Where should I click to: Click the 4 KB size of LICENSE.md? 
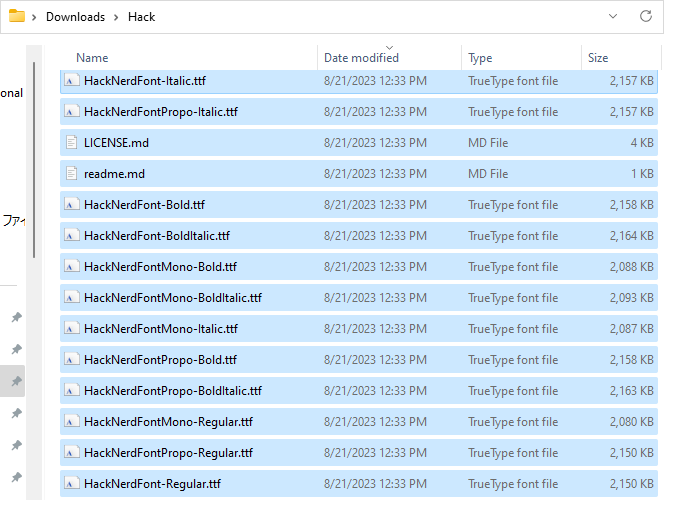pyautogui.click(x=642, y=143)
